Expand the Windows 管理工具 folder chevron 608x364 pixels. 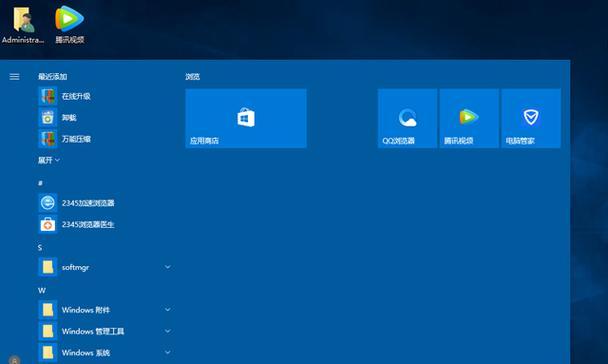point(168,331)
